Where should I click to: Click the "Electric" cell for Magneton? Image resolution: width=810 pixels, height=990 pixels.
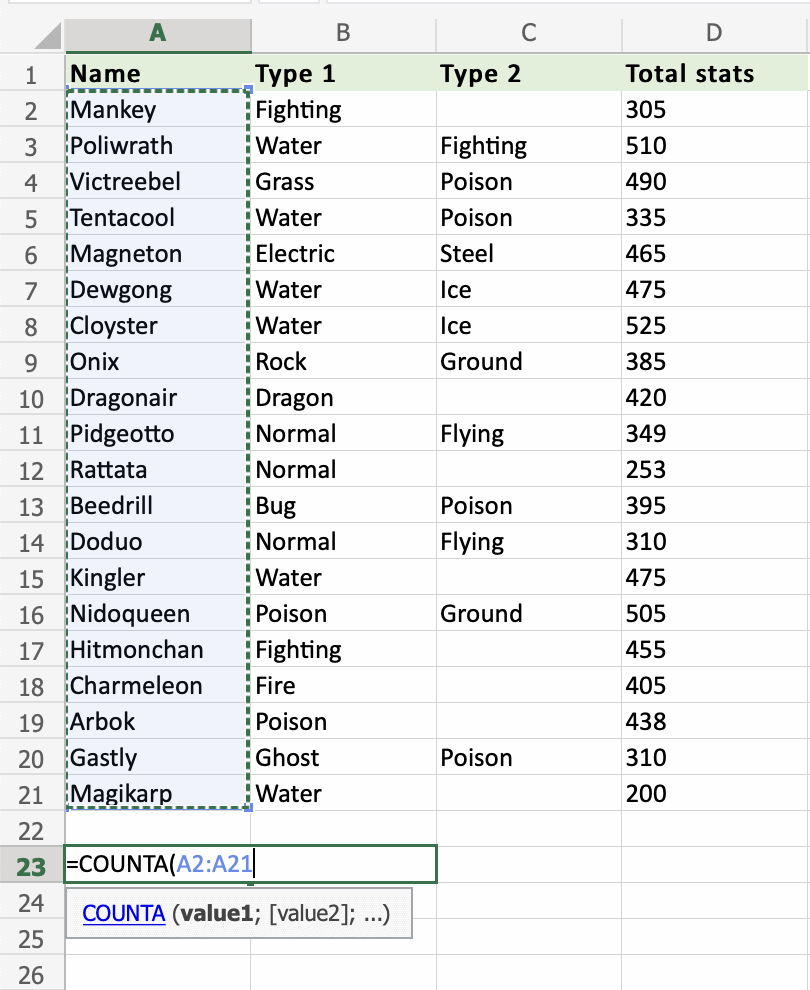click(343, 254)
